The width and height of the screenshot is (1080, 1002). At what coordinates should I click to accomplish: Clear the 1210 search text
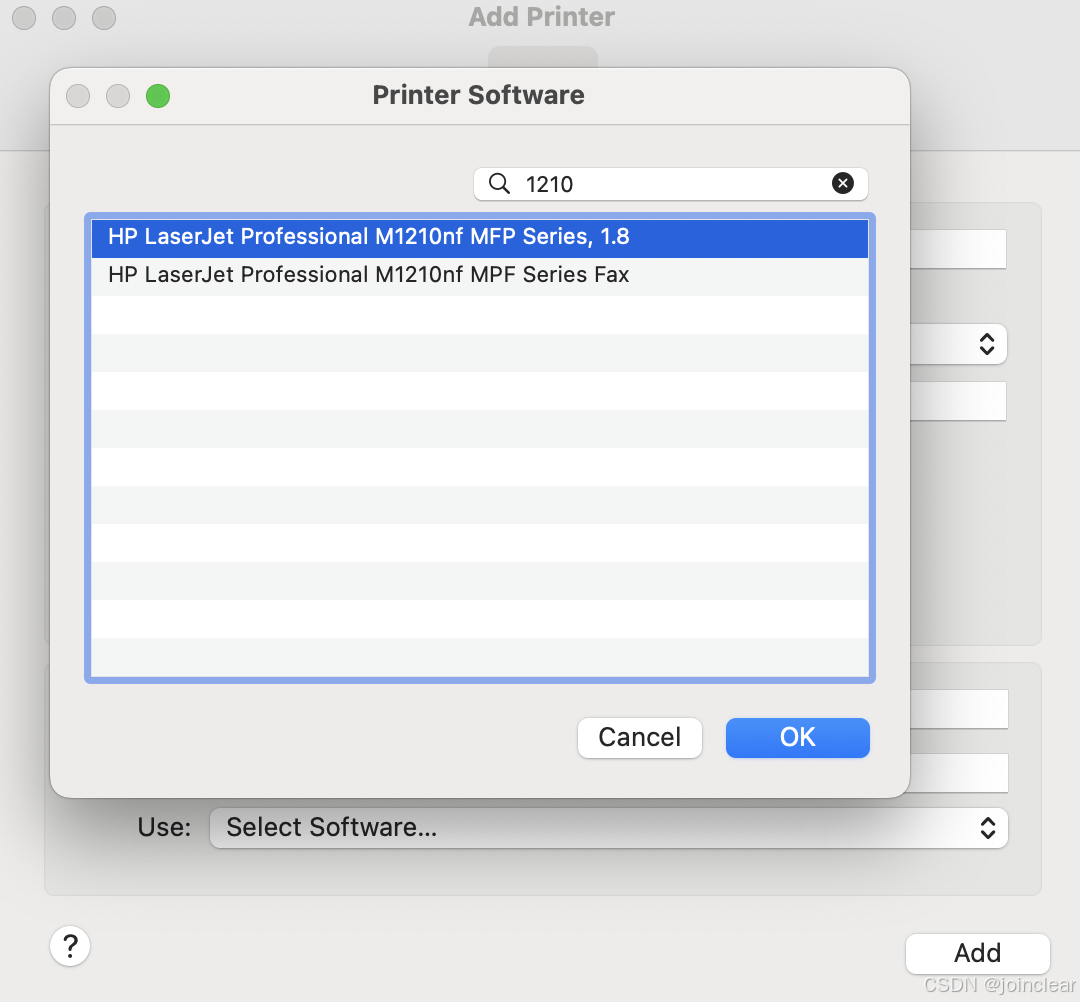tap(842, 183)
